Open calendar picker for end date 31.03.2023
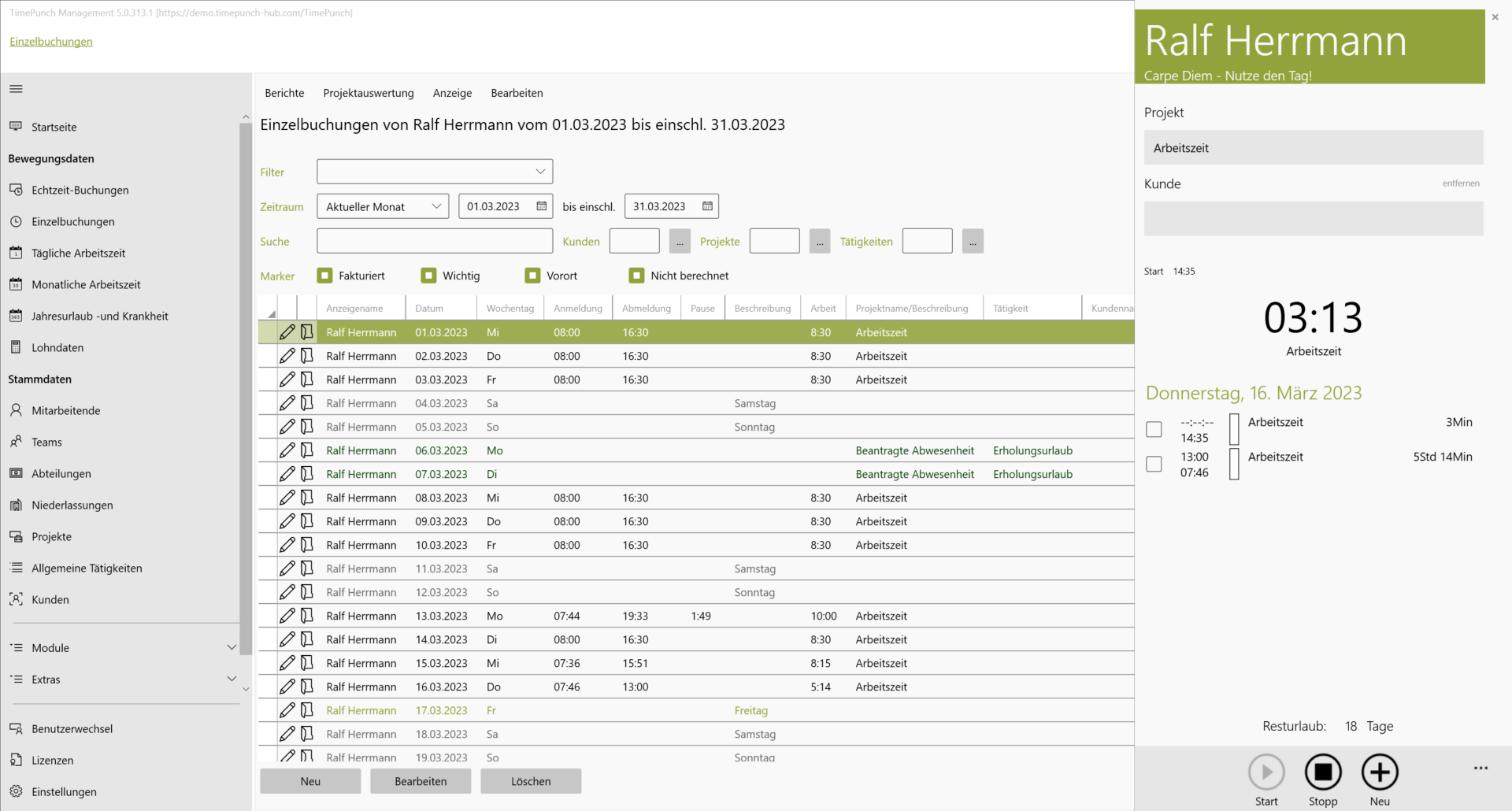 point(707,206)
